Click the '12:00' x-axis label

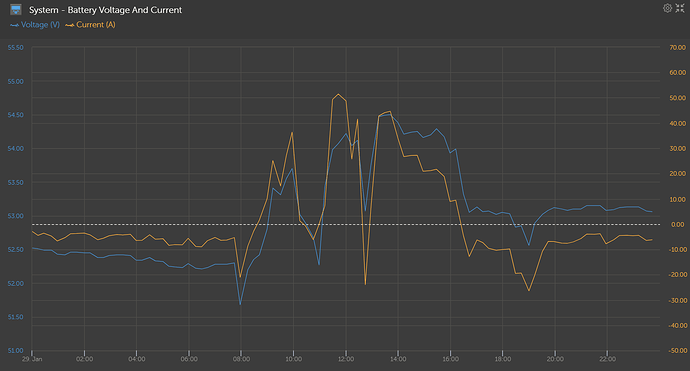click(346, 359)
